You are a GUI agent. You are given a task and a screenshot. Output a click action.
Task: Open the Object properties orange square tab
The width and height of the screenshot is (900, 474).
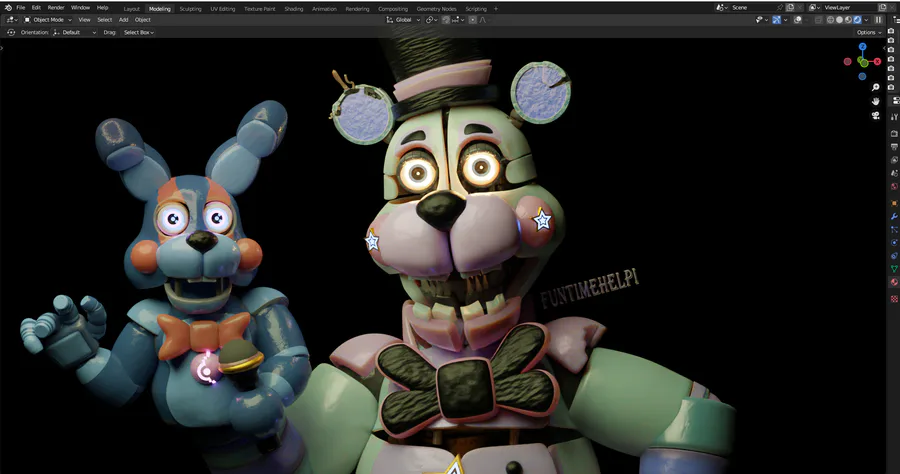click(x=894, y=203)
